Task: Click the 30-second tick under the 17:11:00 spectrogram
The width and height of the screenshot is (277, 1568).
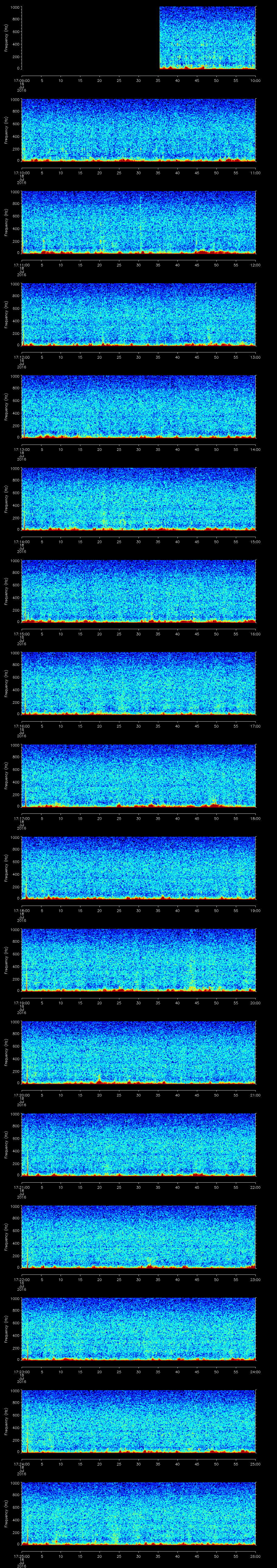Action: 139,265
